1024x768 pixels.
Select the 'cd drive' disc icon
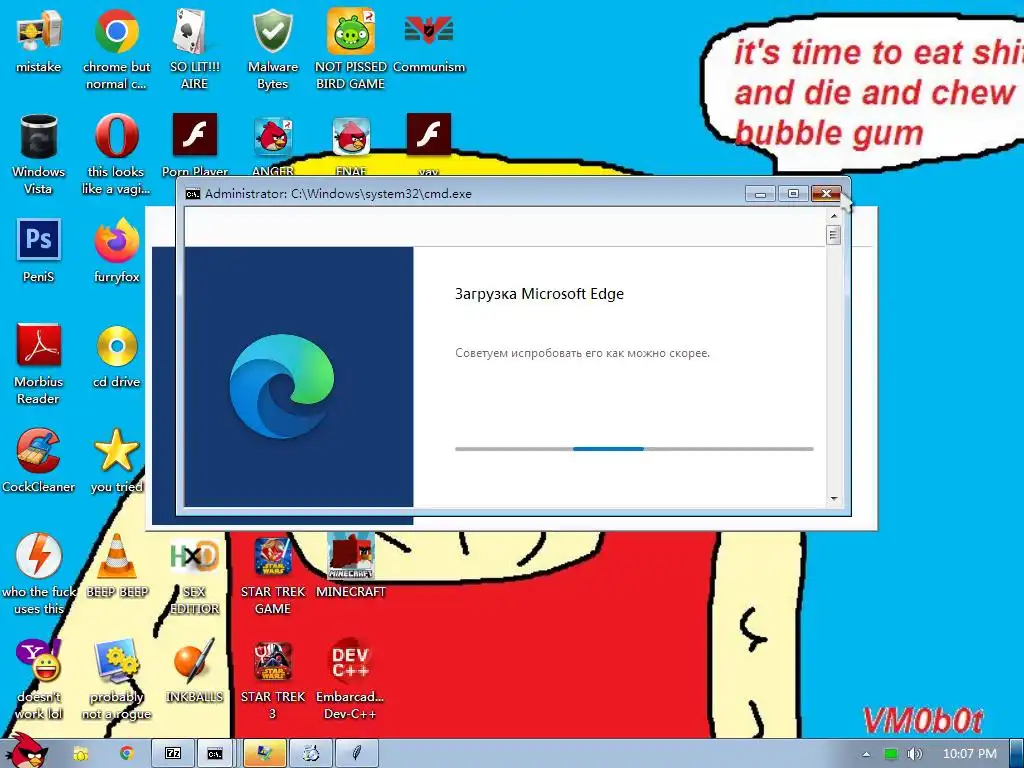(x=116, y=356)
